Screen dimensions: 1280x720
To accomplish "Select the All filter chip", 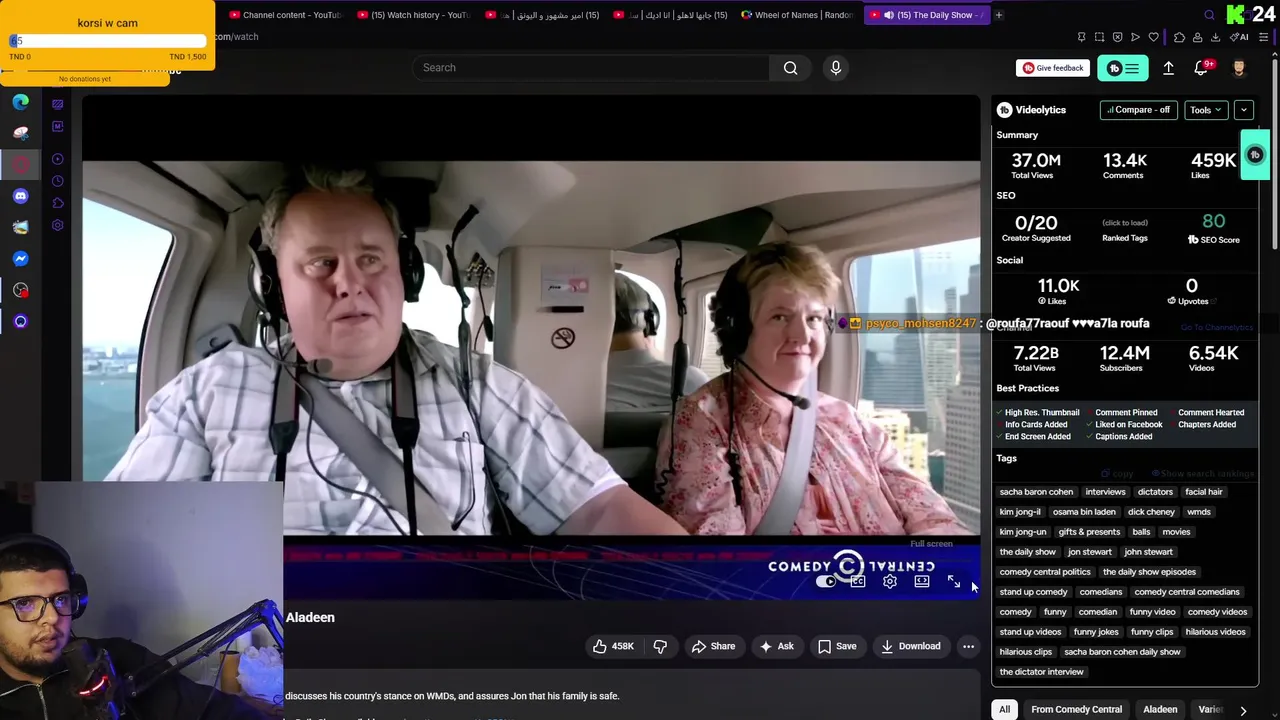I will click(x=1004, y=710).
